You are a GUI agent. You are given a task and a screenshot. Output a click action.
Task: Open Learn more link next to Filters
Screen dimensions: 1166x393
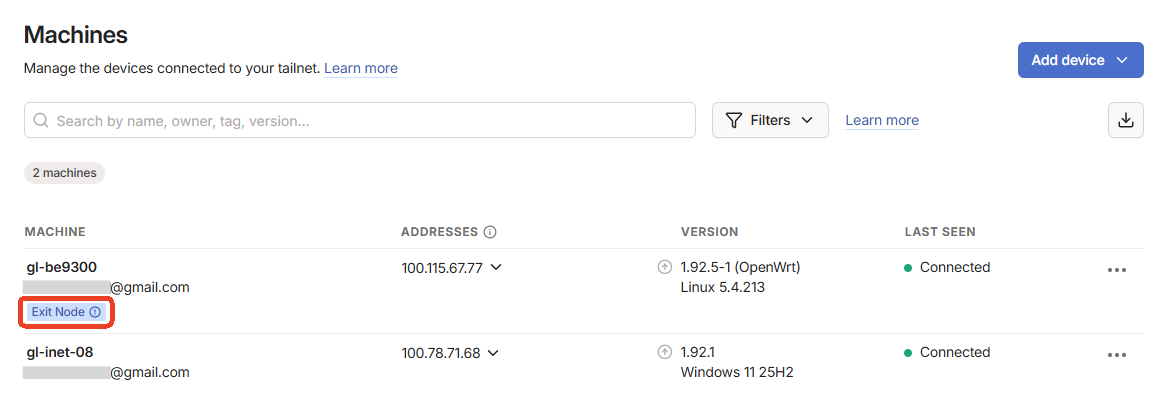coord(882,121)
